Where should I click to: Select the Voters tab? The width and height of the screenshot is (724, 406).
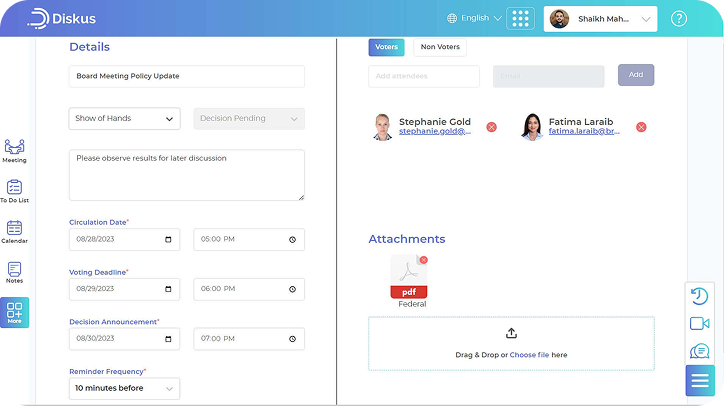click(x=386, y=47)
